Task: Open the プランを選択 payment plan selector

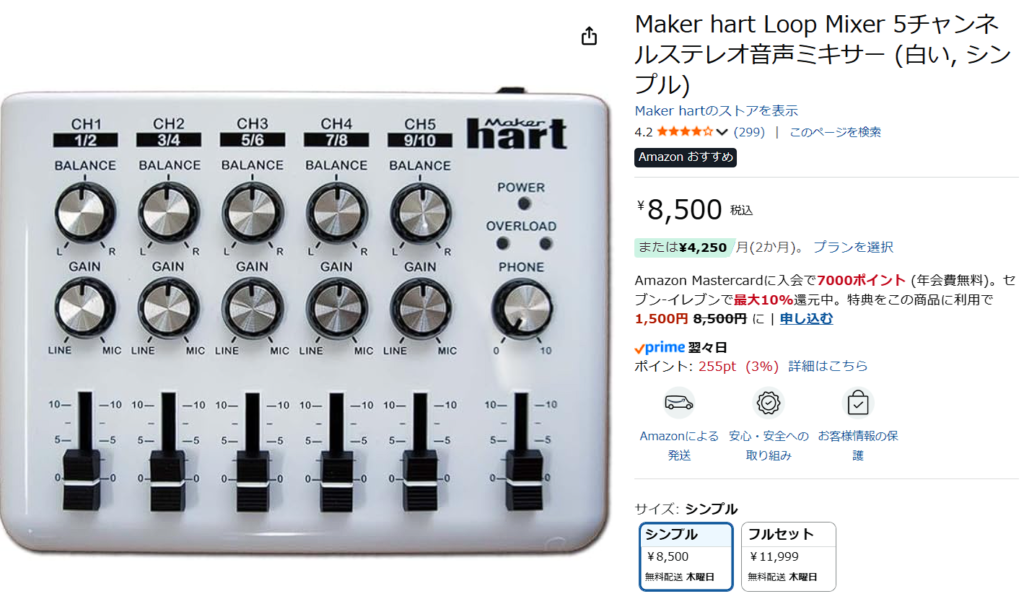Action: (x=853, y=247)
